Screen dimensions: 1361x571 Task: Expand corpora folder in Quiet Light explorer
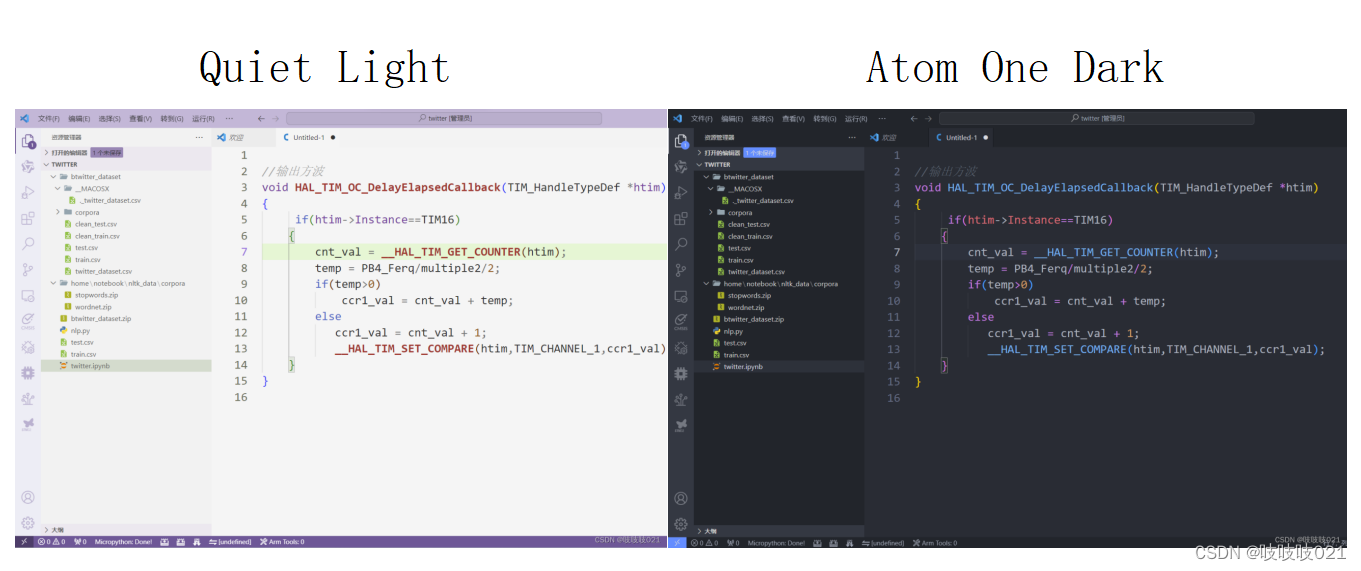[x=80, y=212]
